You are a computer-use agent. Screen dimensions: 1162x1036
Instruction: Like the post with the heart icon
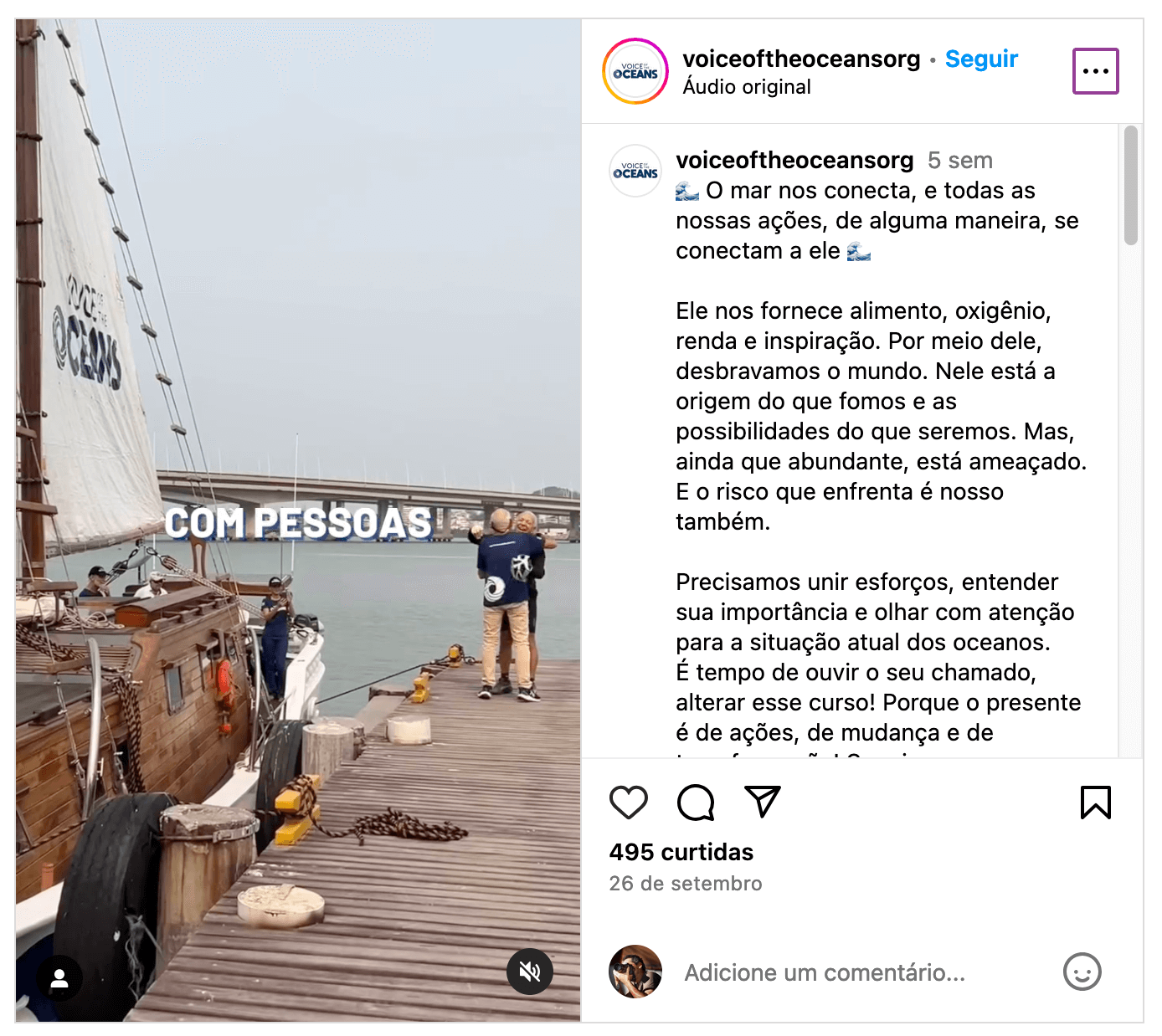(x=628, y=803)
